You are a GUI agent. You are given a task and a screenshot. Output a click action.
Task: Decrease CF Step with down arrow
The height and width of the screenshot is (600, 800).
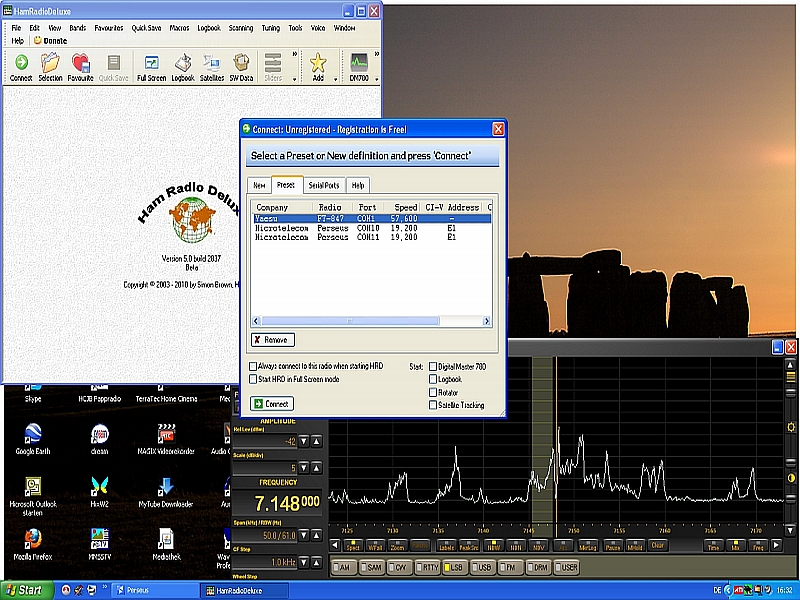point(304,562)
